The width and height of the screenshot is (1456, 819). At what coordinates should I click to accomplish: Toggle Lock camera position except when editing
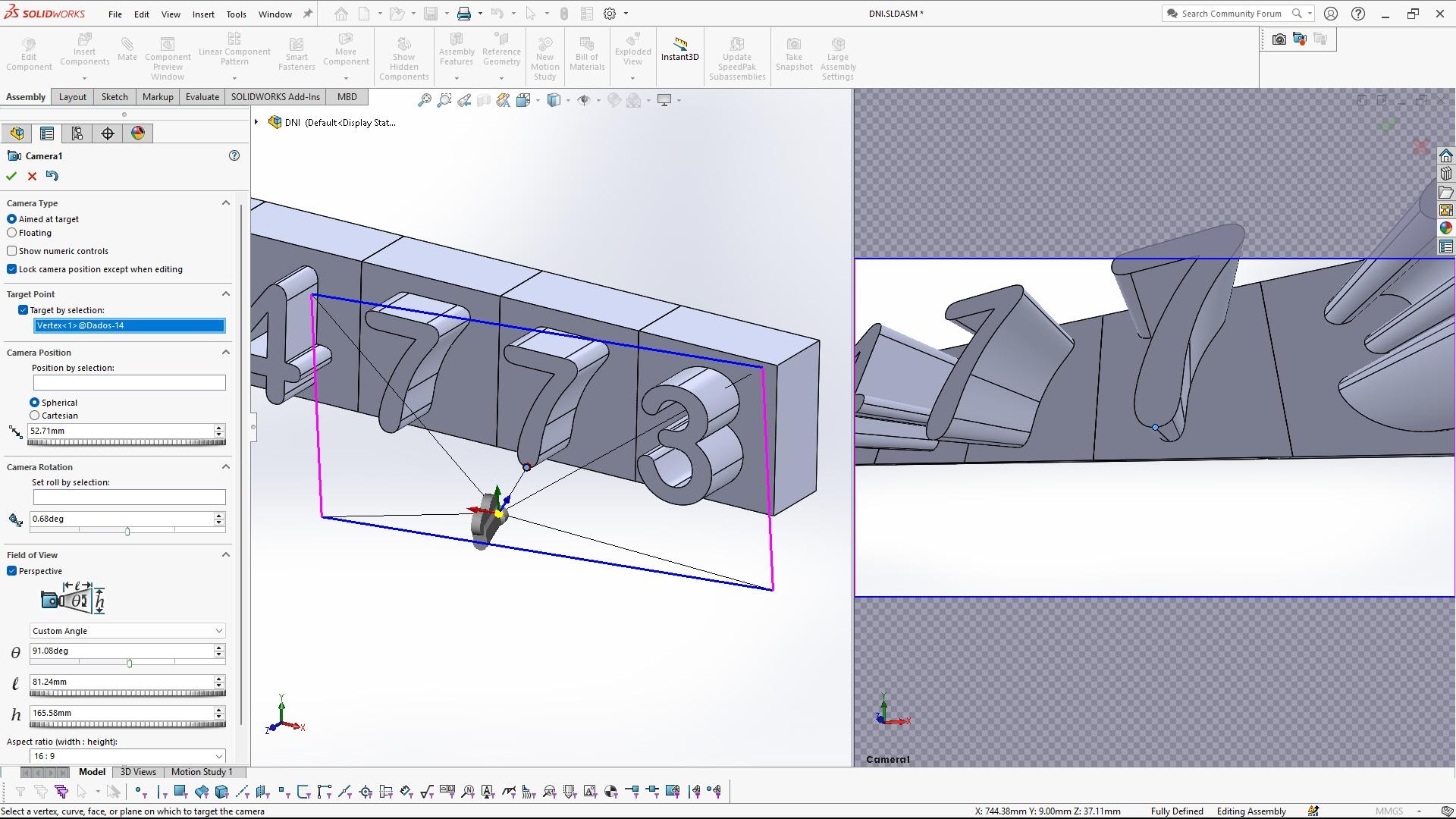[x=12, y=269]
